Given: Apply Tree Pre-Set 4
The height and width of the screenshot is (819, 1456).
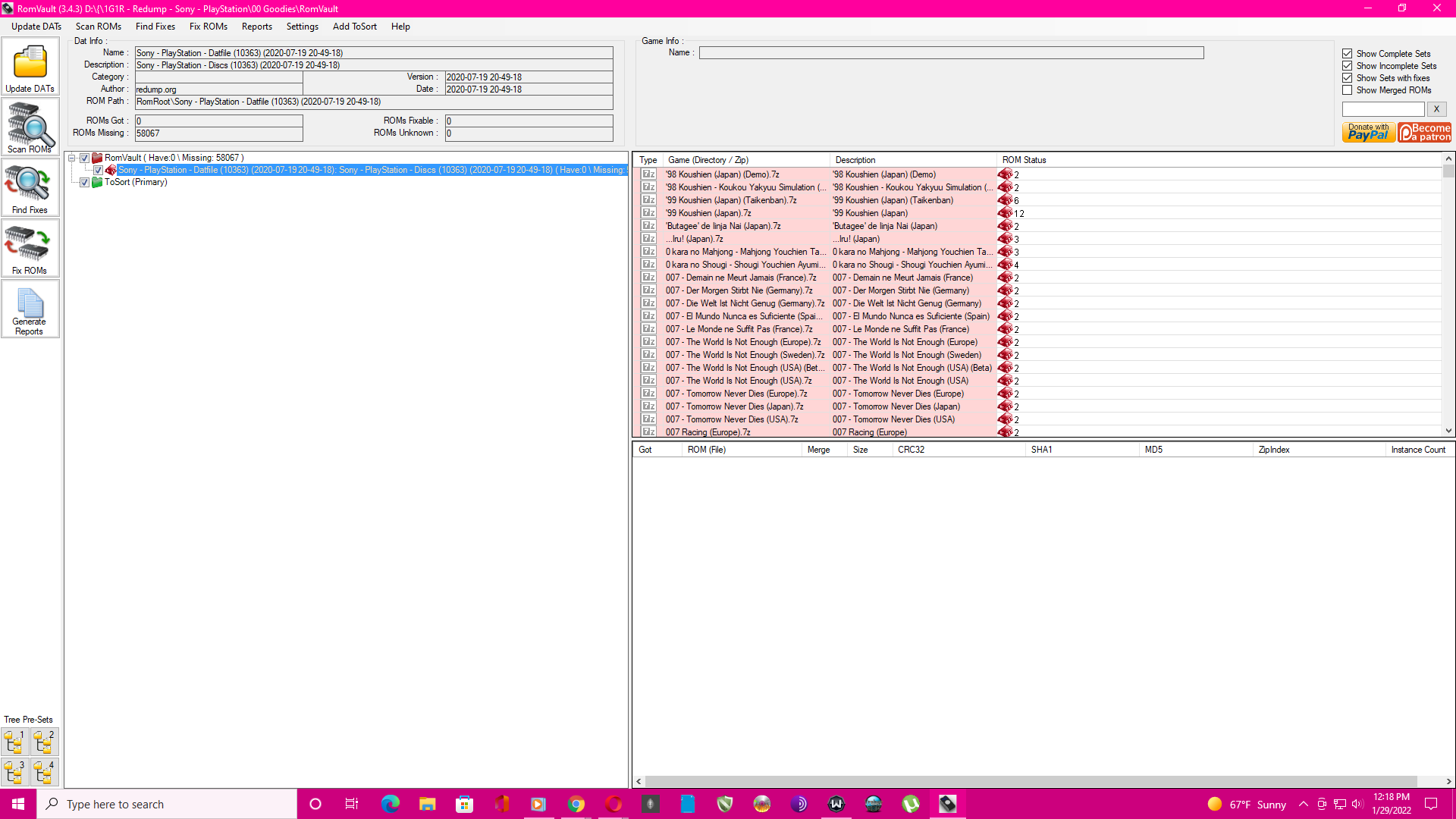Looking at the screenshot, I should [x=45, y=772].
